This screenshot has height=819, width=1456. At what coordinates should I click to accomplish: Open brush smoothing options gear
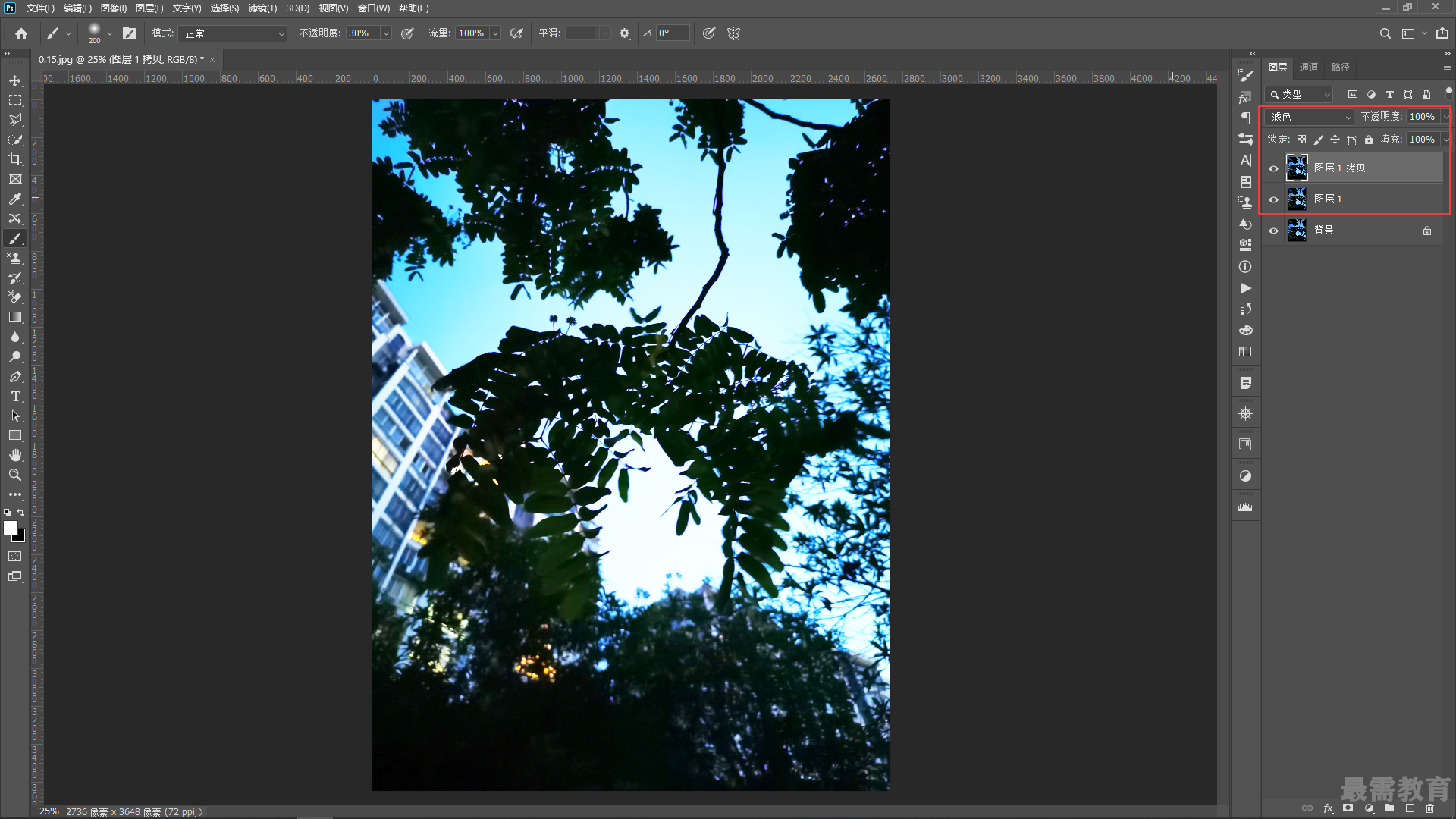click(625, 33)
